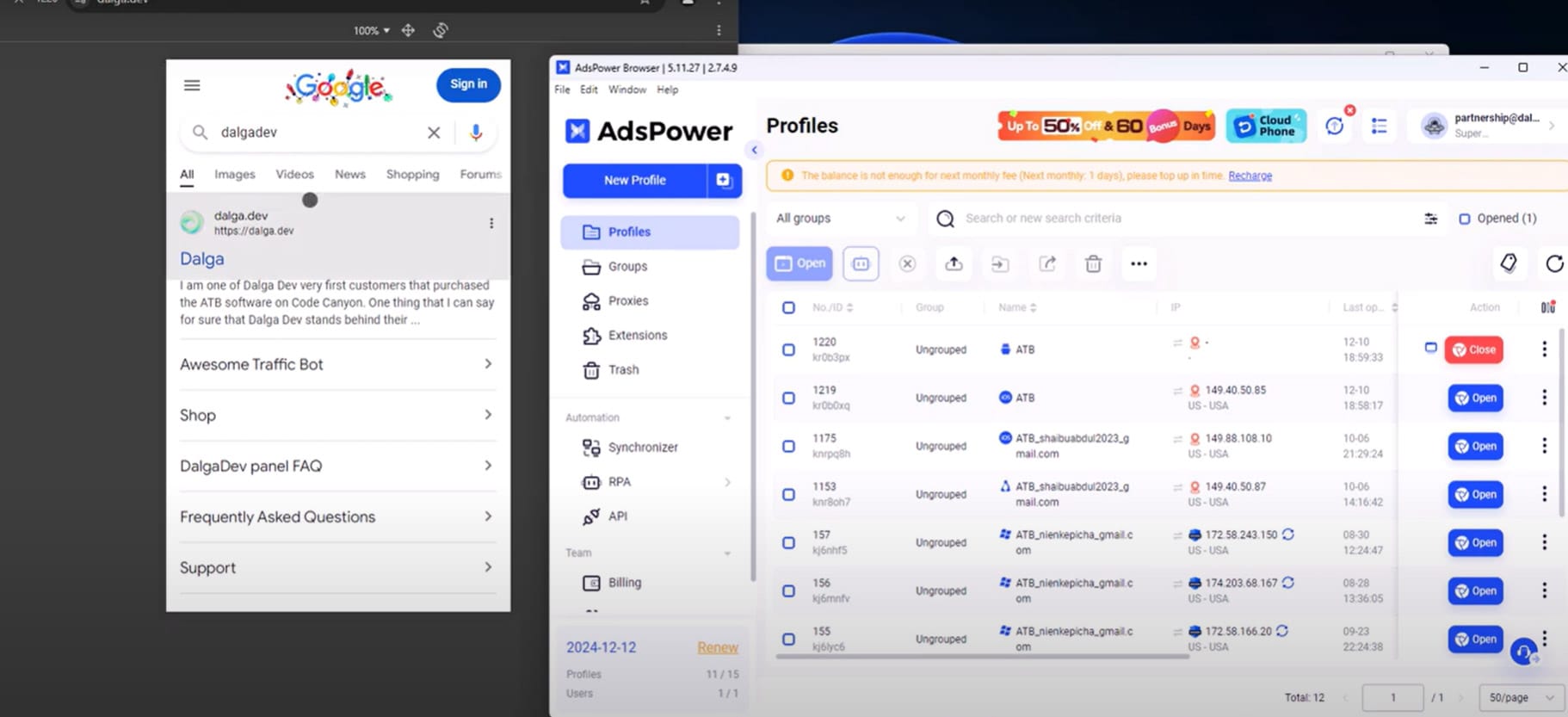Collapse the AdsPower sidebar with the arrow
Image resolution: width=1568 pixels, height=717 pixels.
coord(754,150)
